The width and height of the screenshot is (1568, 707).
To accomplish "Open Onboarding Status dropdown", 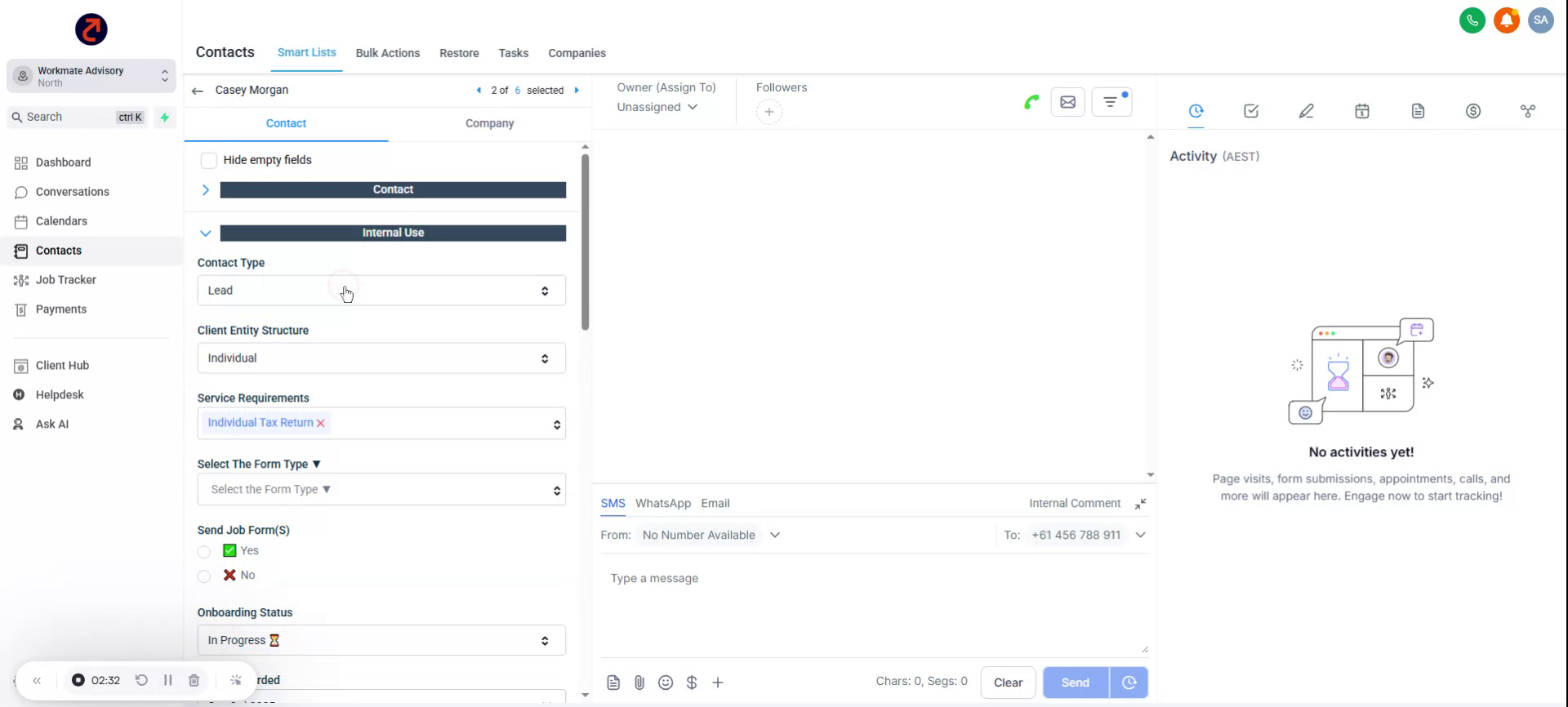I will pos(381,641).
